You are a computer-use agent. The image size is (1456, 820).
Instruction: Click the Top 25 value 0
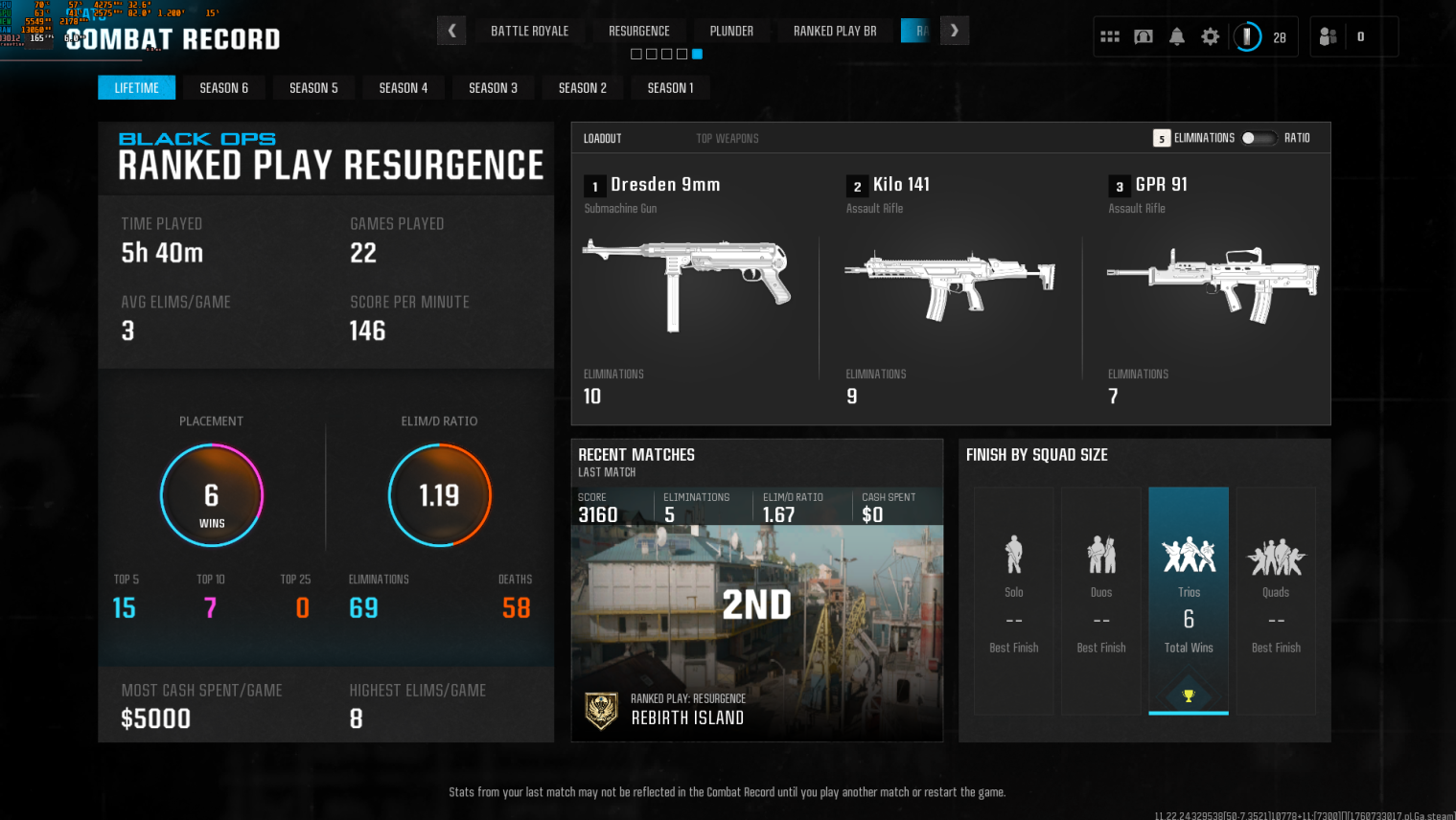pyautogui.click(x=303, y=608)
